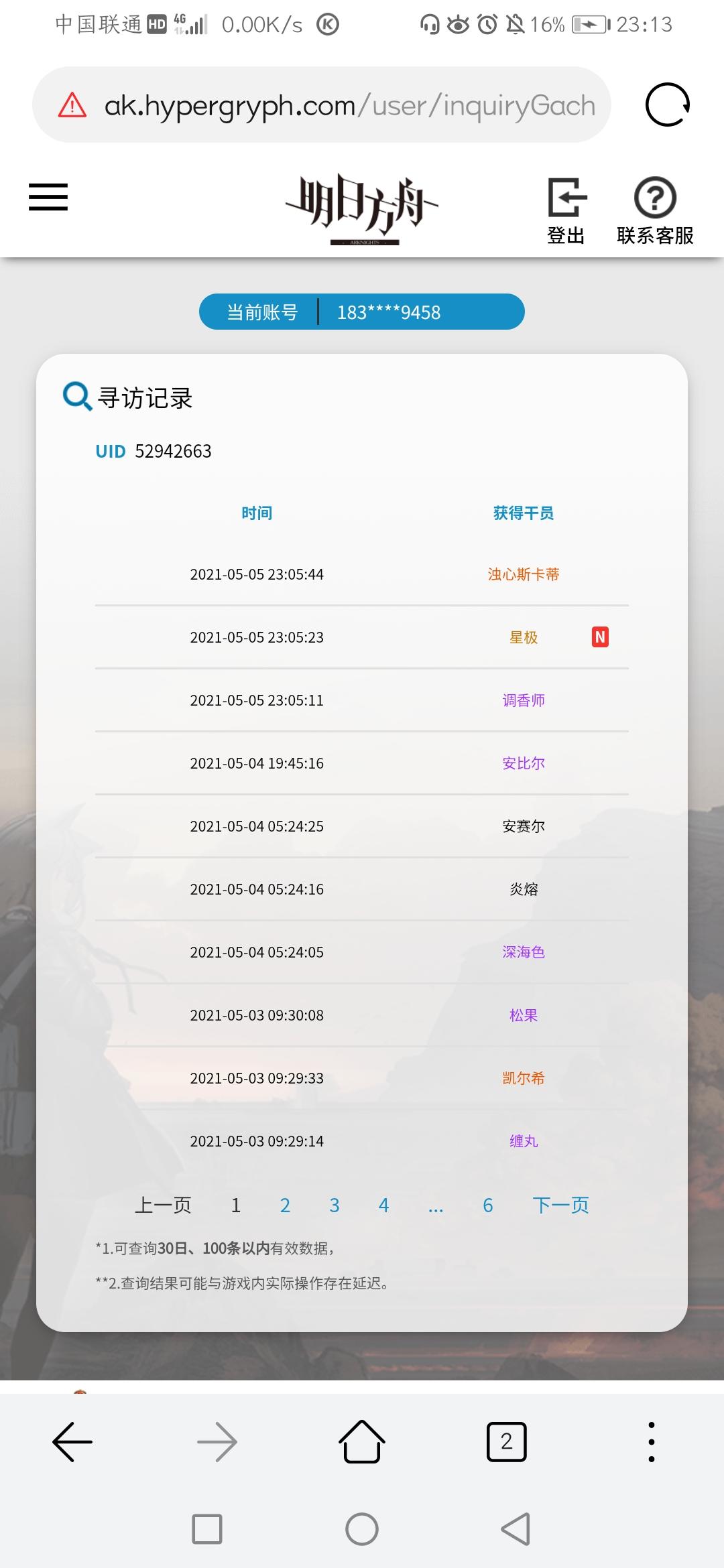Open the browser home icon
The width and height of the screenshot is (724, 1568).
click(362, 1441)
